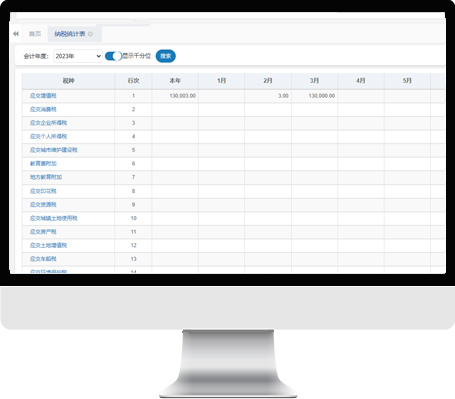
Task: Open the 应交个人所得税 link
Action: click(49, 136)
